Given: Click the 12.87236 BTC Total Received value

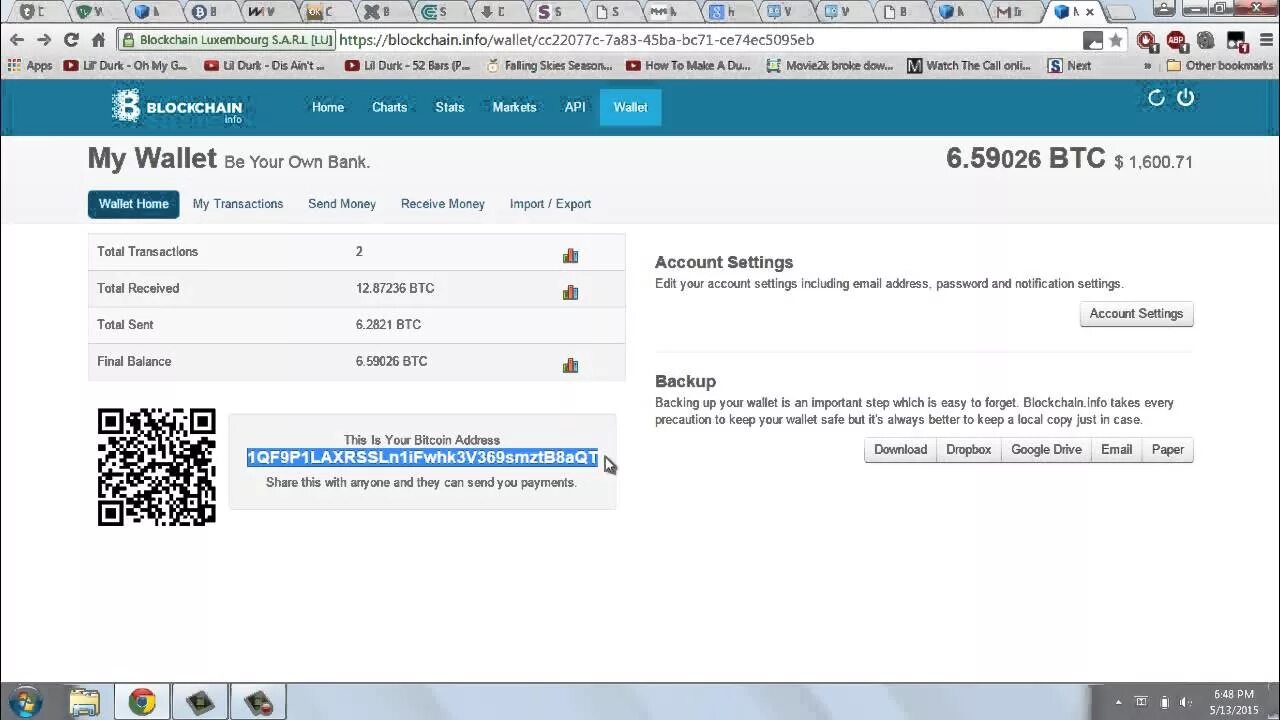Looking at the screenshot, I should (395, 288).
